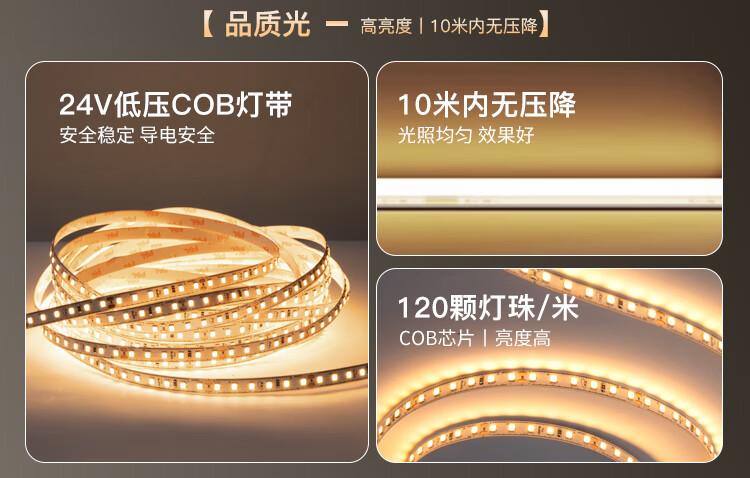Click the dash after 品质光

[x=337, y=24]
